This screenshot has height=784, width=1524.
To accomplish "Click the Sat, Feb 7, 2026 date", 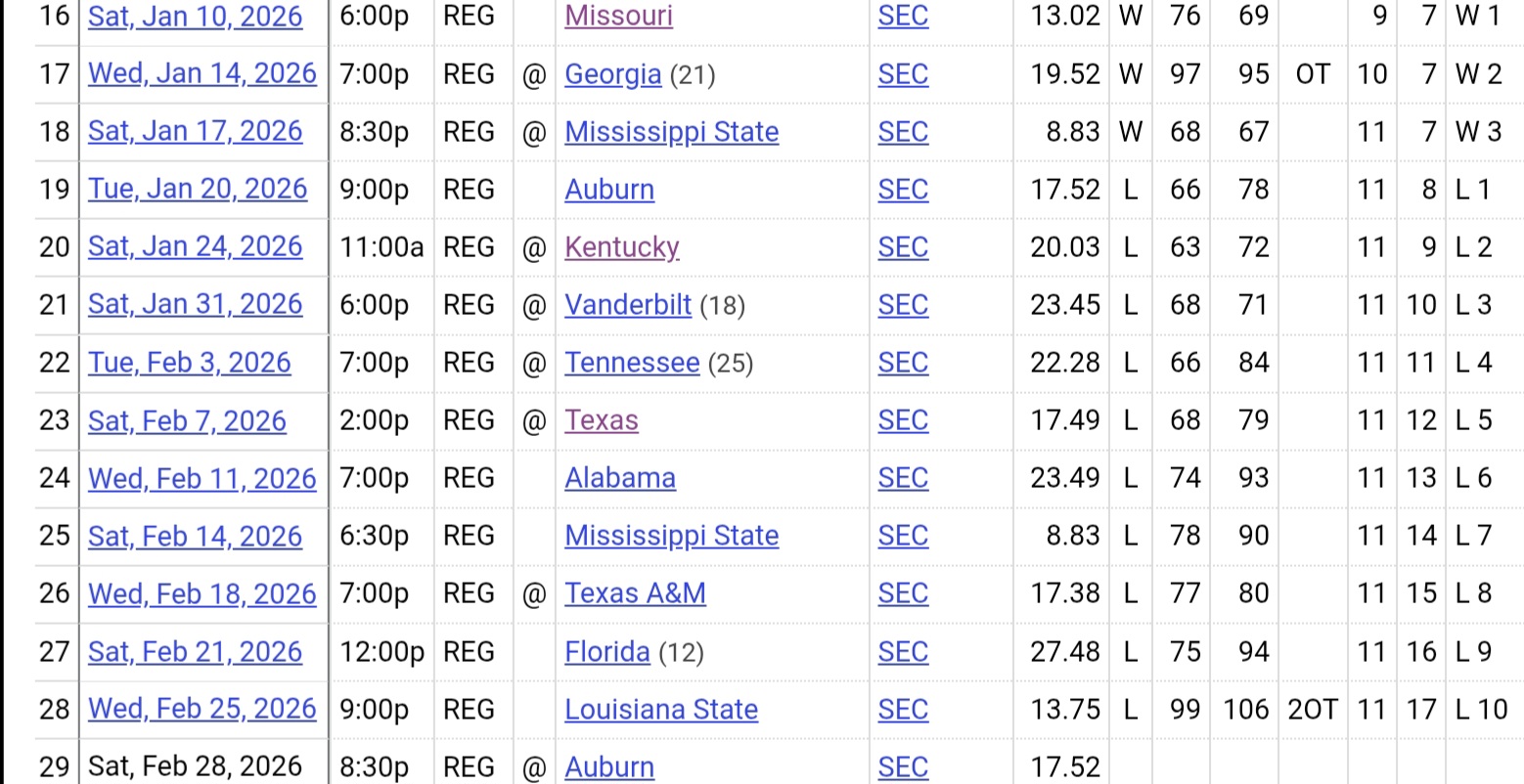I will [187, 421].
